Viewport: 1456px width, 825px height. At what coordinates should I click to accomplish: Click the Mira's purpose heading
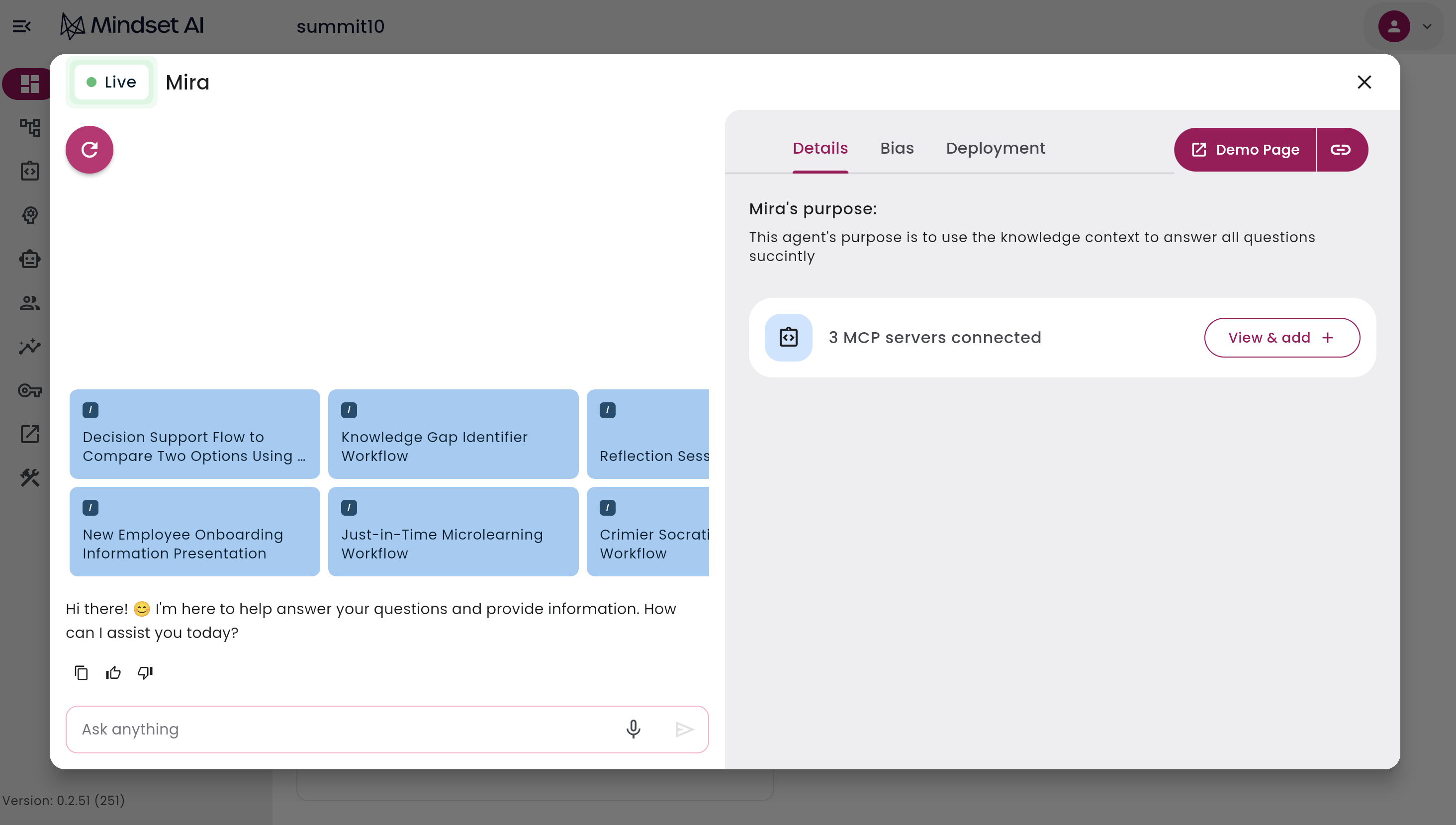[813, 209]
